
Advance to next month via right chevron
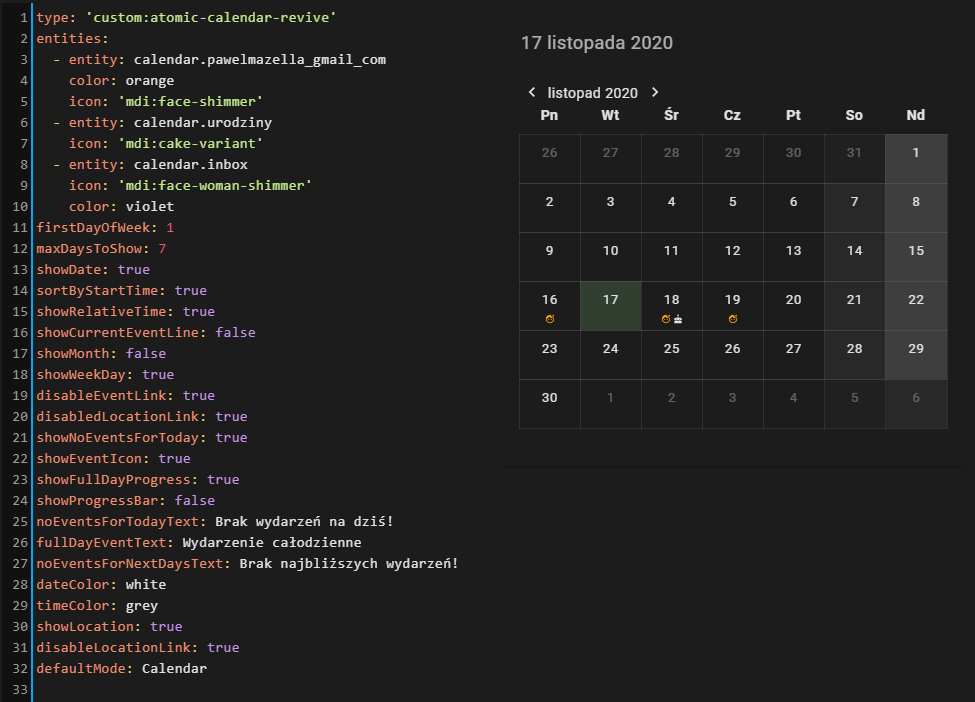pyautogui.click(x=655, y=91)
